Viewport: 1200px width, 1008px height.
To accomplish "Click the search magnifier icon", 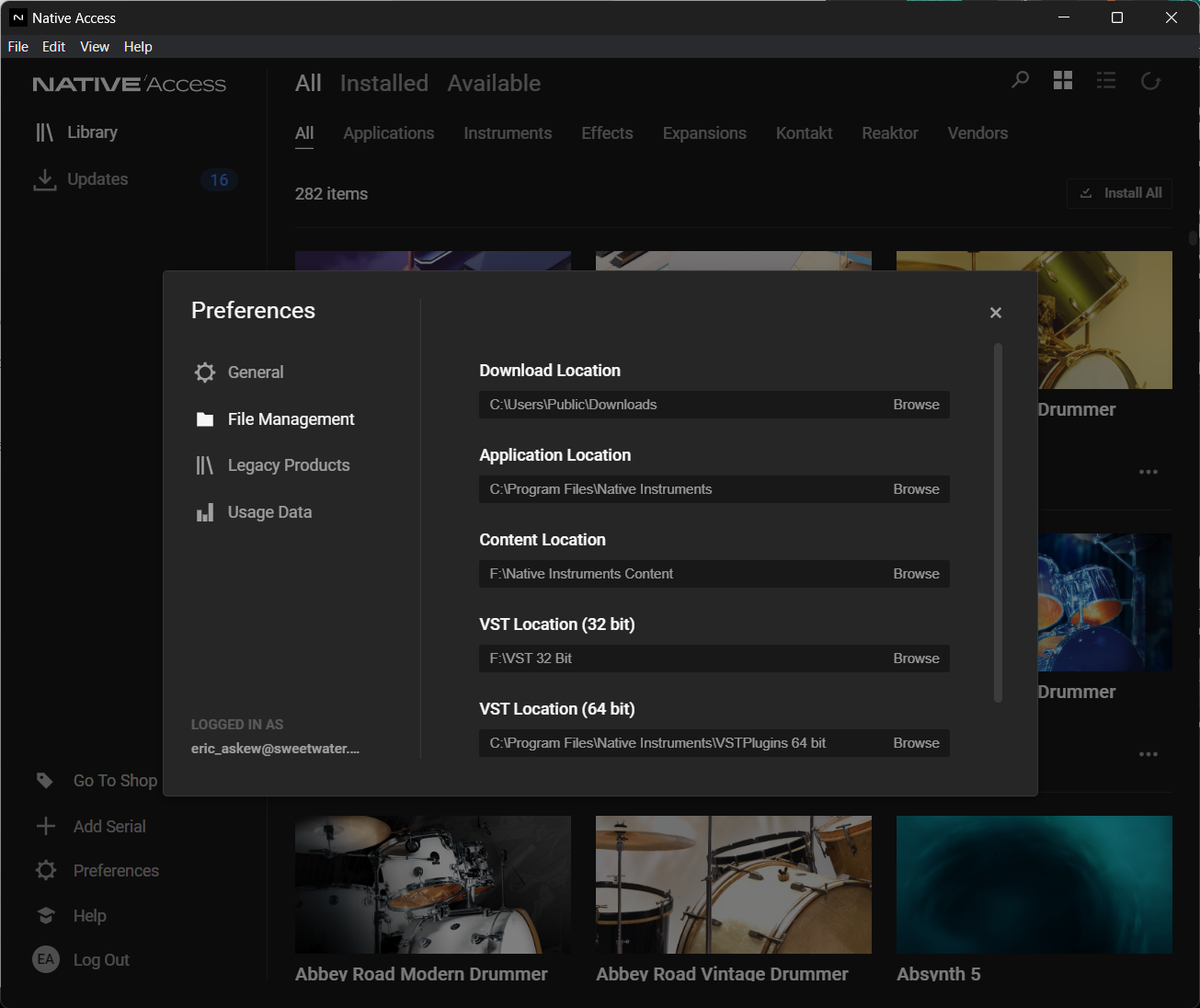I will 1020,81.
